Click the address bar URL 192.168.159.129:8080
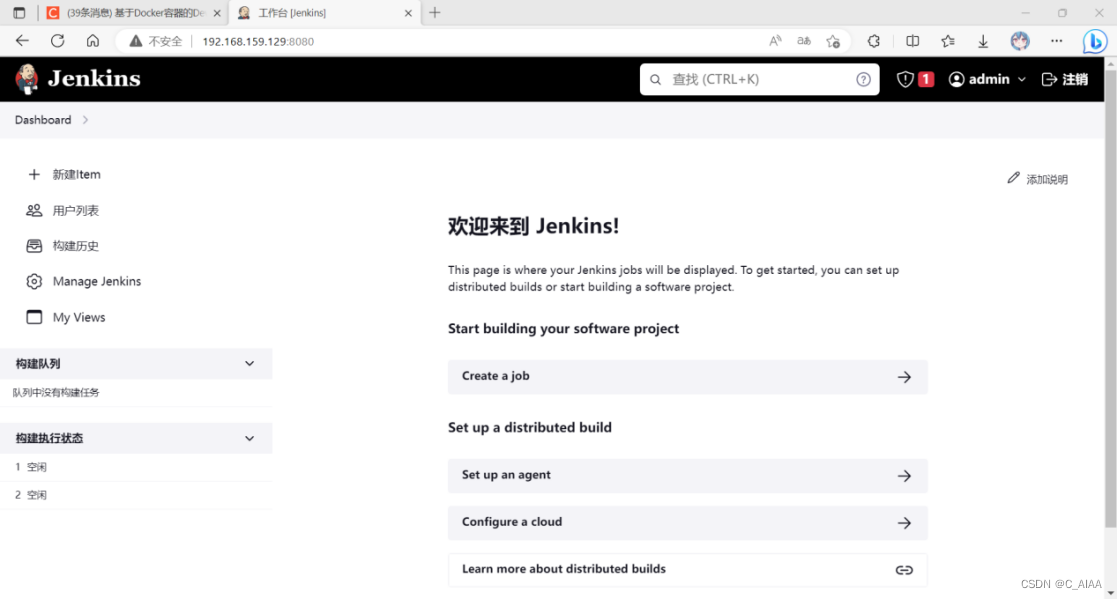Screen dimensions: 1117x599 click(258, 41)
